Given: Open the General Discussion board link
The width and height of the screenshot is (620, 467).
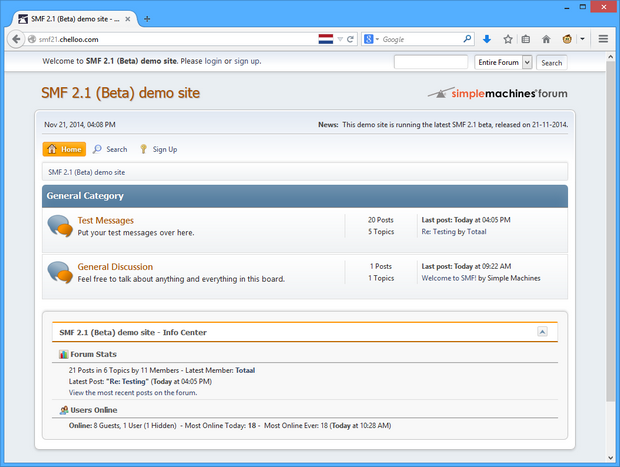Looking at the screenshot, I should [115, 267].
